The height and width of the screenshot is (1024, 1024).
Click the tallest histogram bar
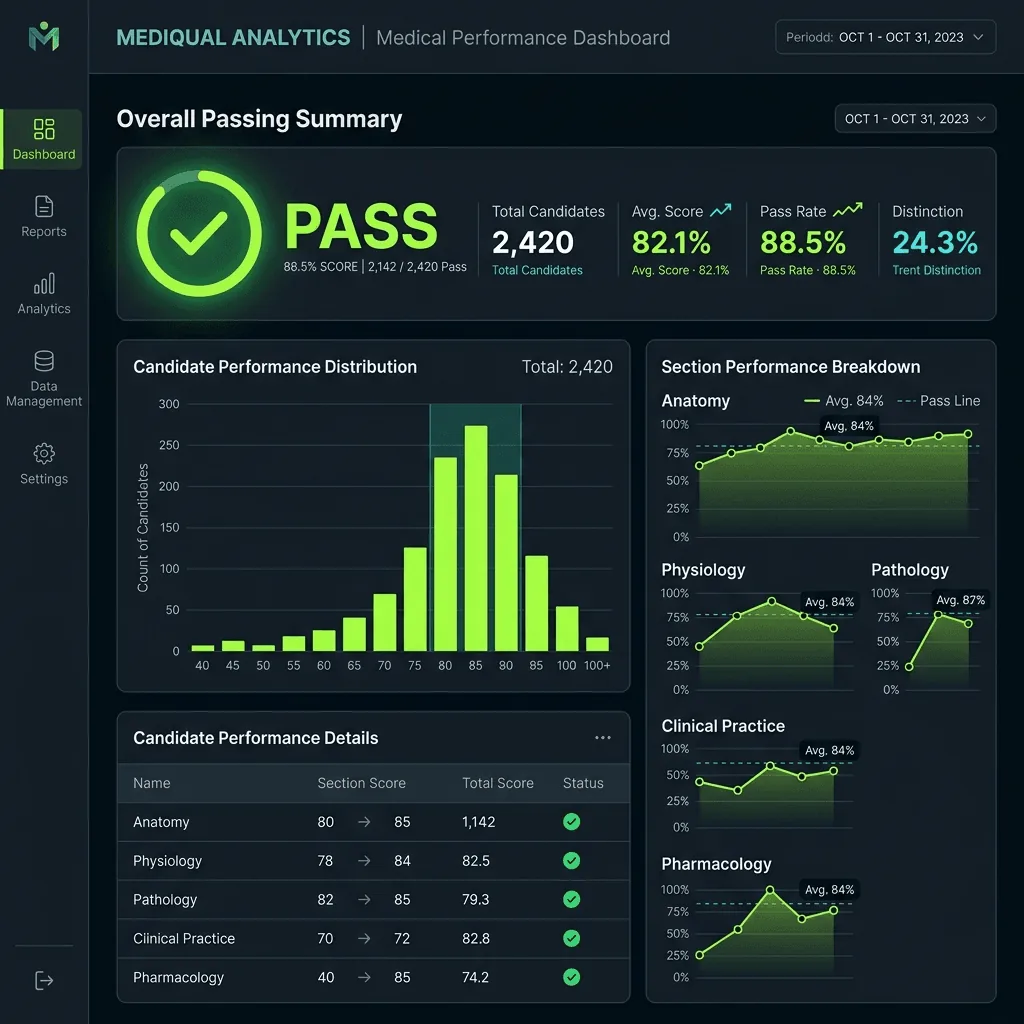click(x=475, y=538)
